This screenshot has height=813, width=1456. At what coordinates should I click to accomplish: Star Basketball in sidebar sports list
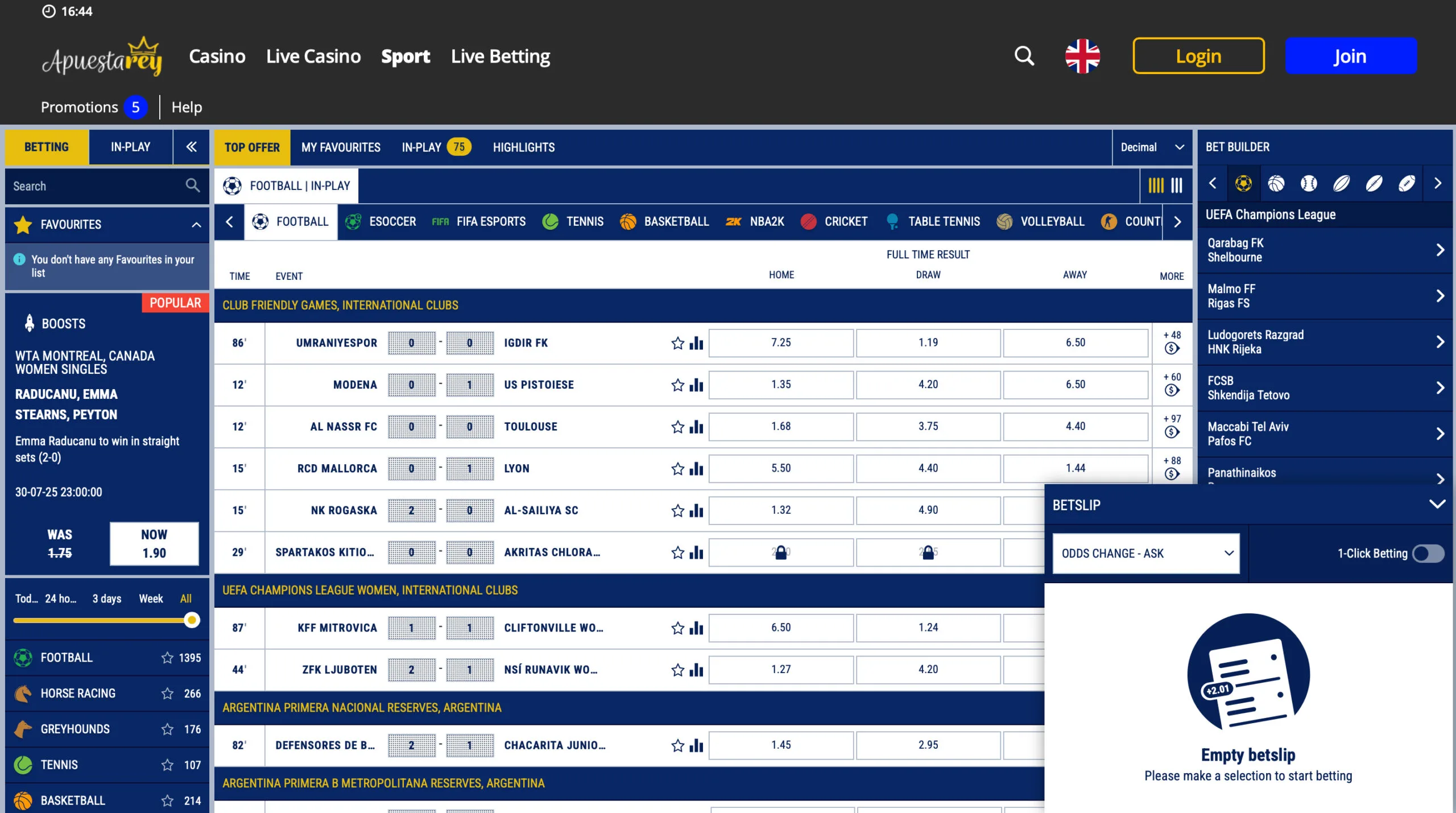[167, 800]
